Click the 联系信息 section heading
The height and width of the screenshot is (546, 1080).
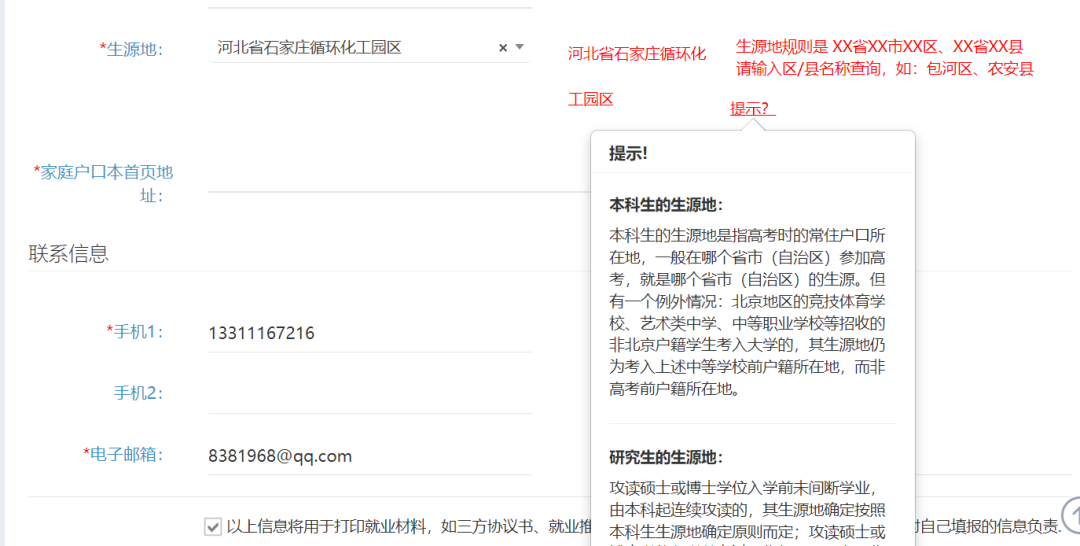(x=68, y=254)
